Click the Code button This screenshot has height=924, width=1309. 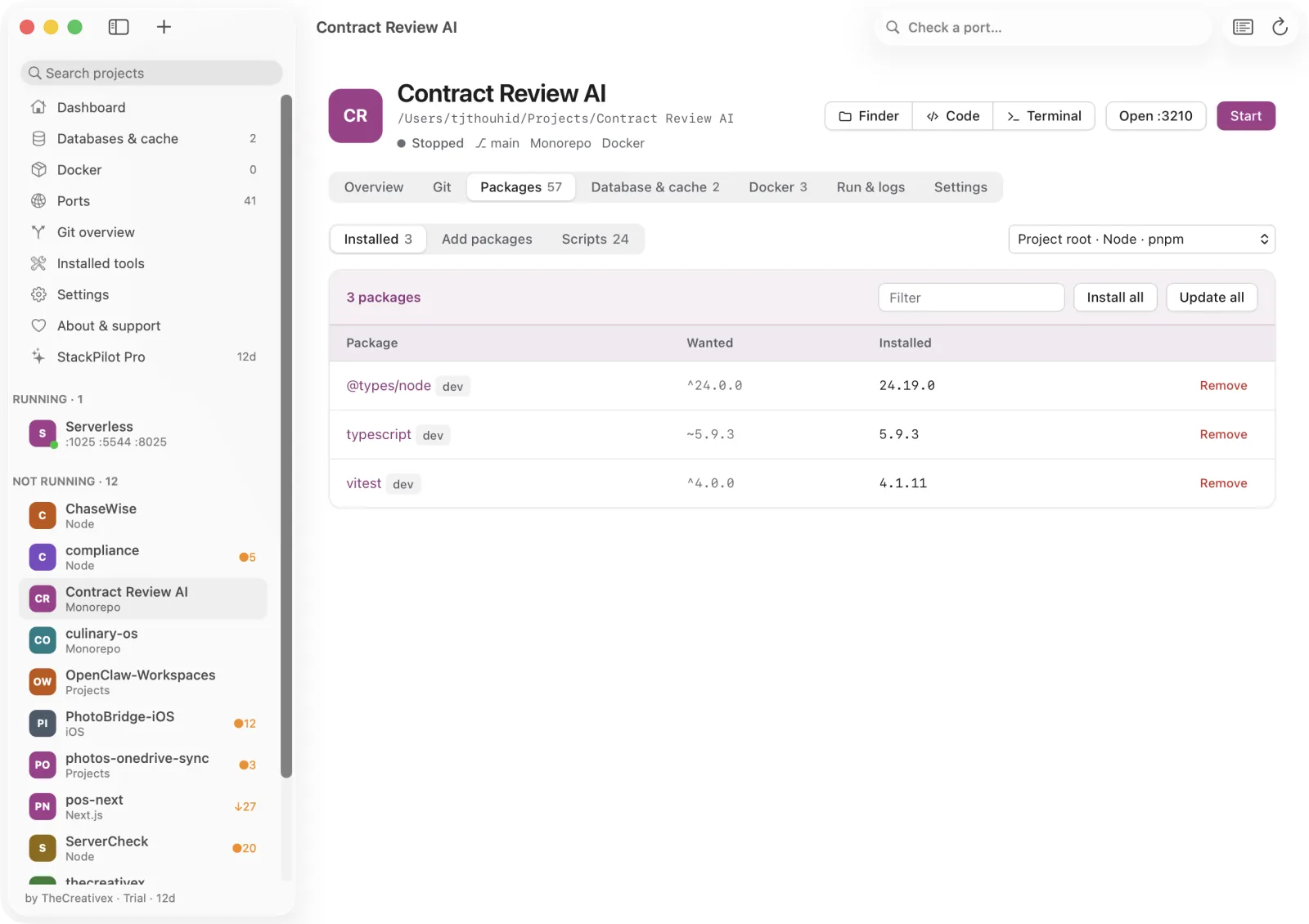click(953, 116)
